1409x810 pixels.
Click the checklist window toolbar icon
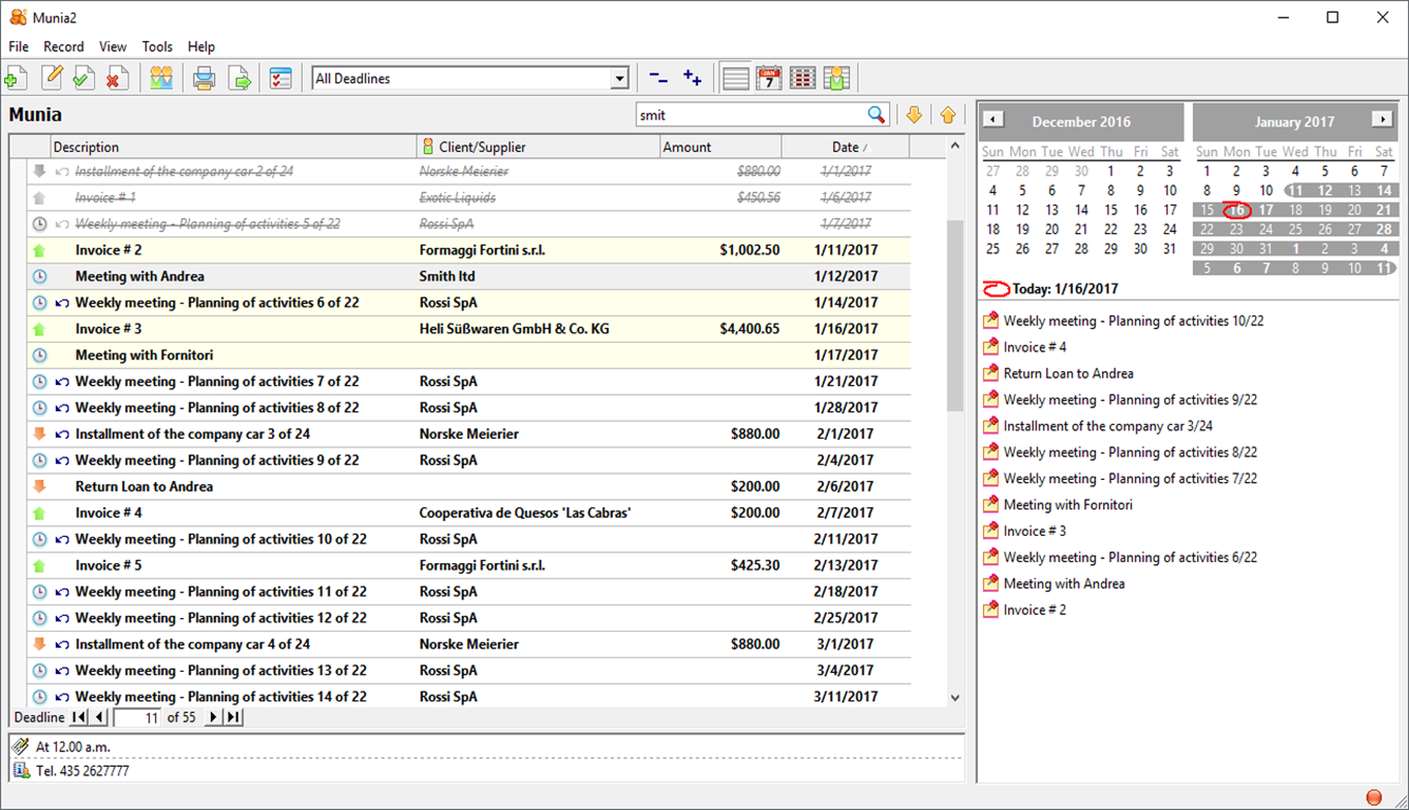280,78
